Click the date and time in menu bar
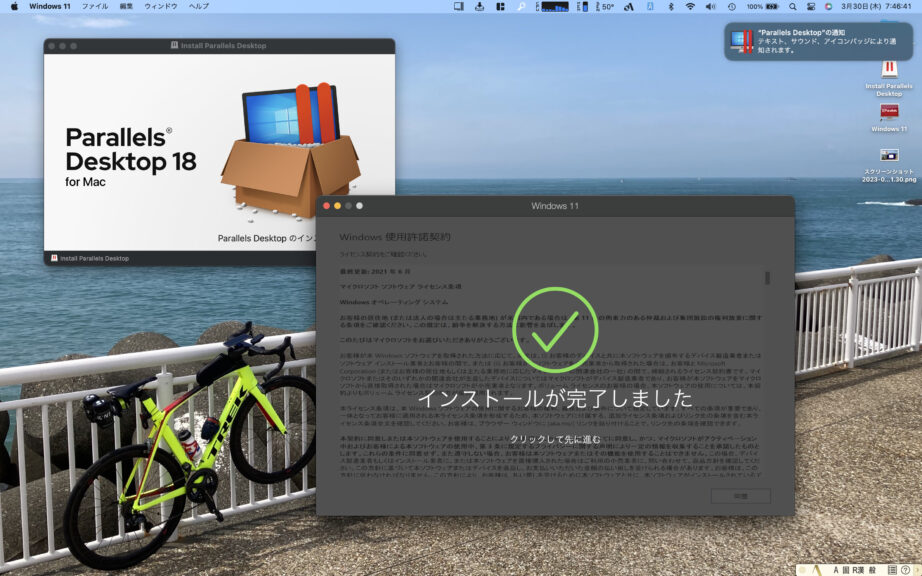Screen dimensions: 922x576 click(876, 6)
